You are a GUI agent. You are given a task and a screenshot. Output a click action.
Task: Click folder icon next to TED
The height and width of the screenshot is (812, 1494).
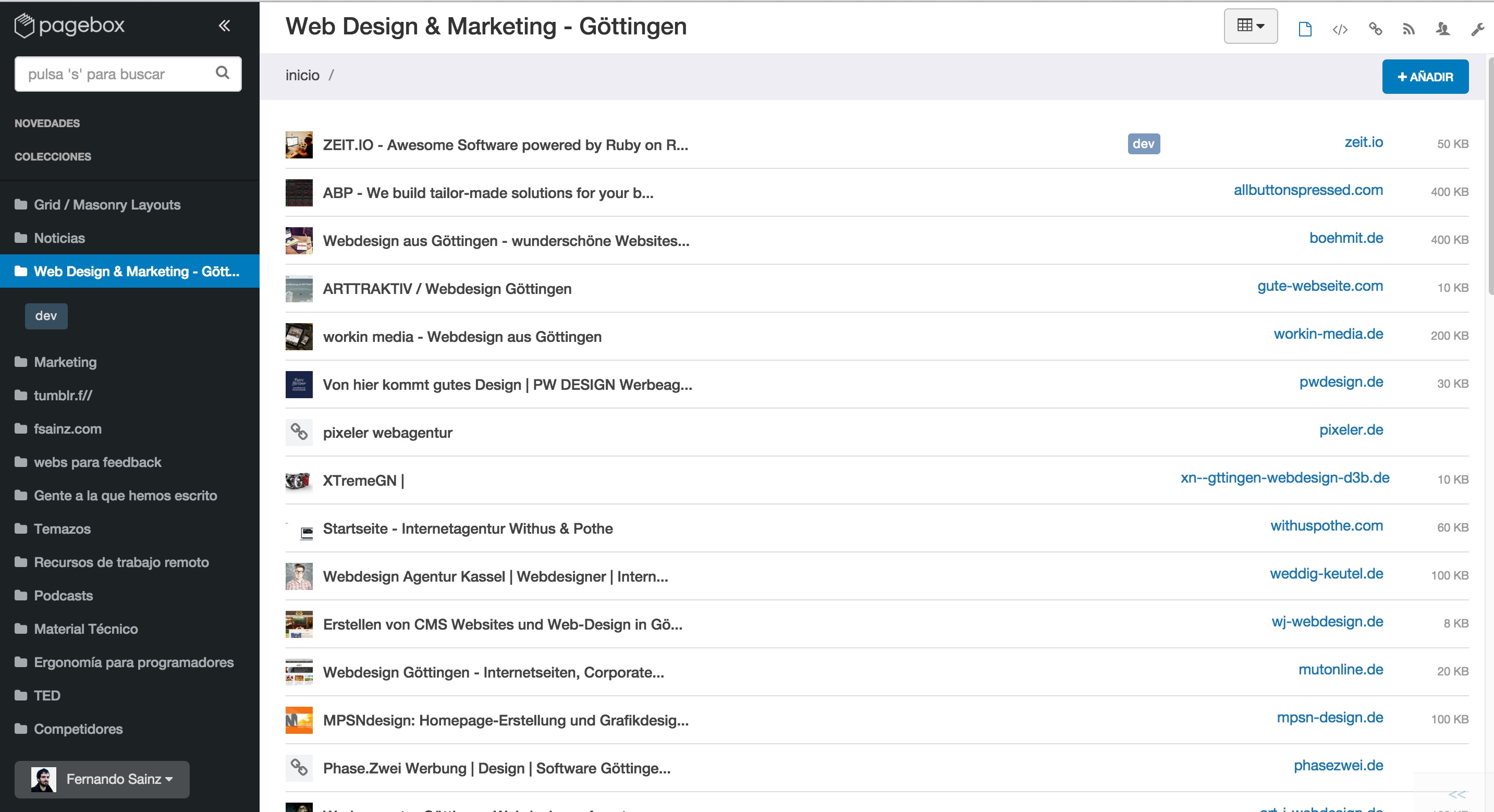pyautogui.click(x=21, y=695)
